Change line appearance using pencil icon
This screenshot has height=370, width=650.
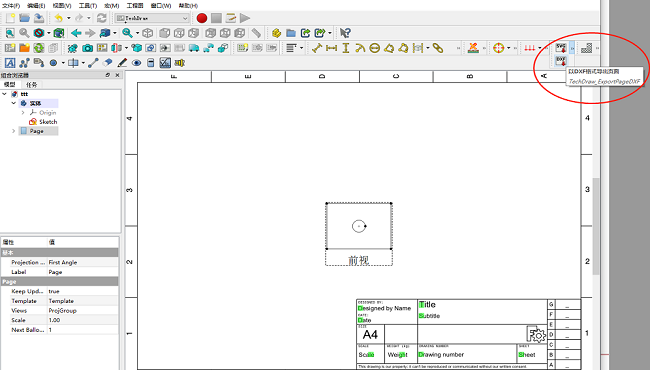tap(122, 63)
